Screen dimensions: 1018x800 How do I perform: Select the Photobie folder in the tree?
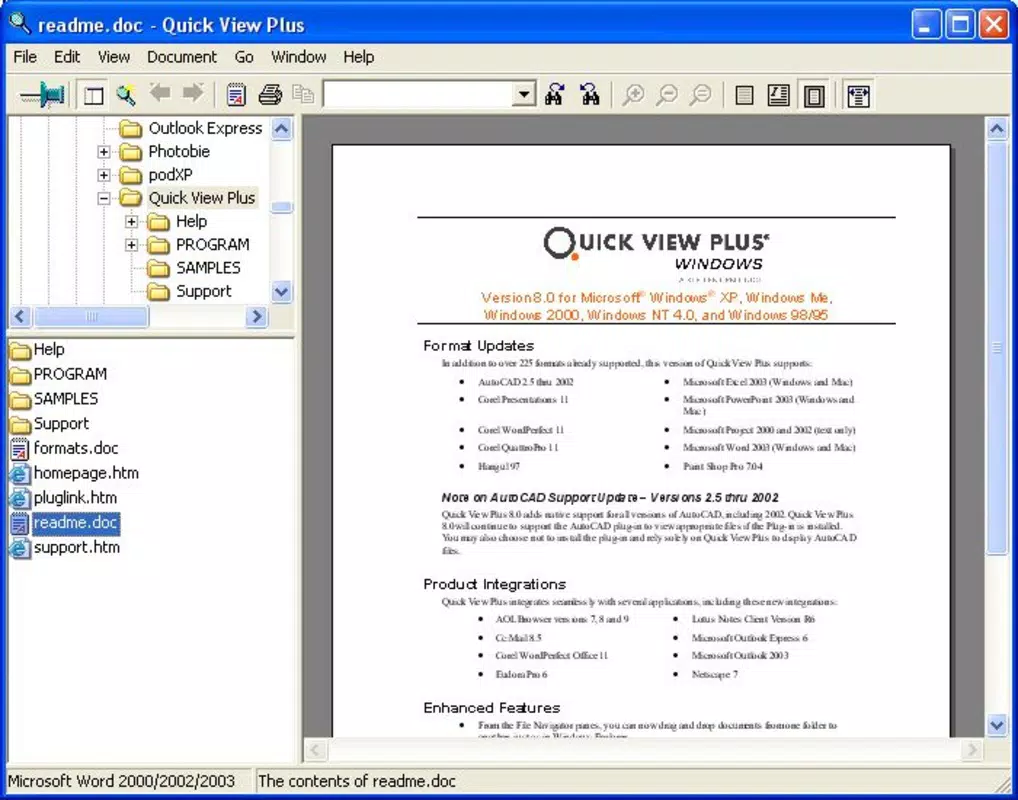click(x=179, y=151)
